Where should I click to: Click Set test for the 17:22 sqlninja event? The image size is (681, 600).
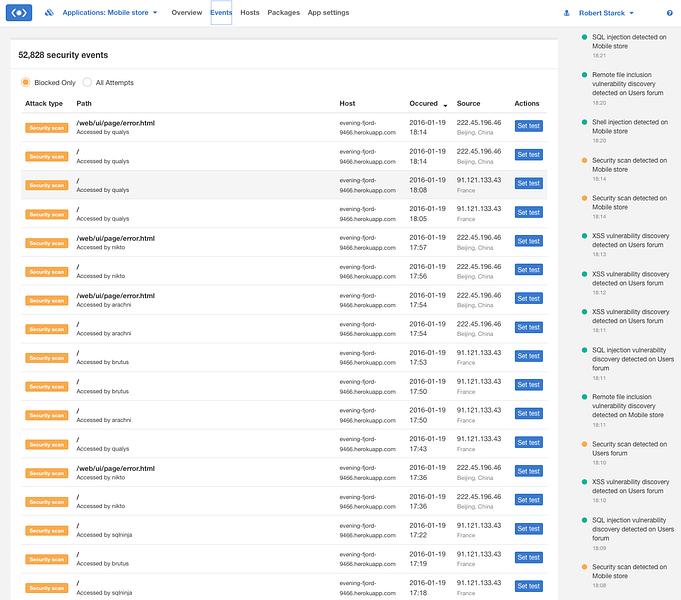pyautogui.click(x=529, y=529)
